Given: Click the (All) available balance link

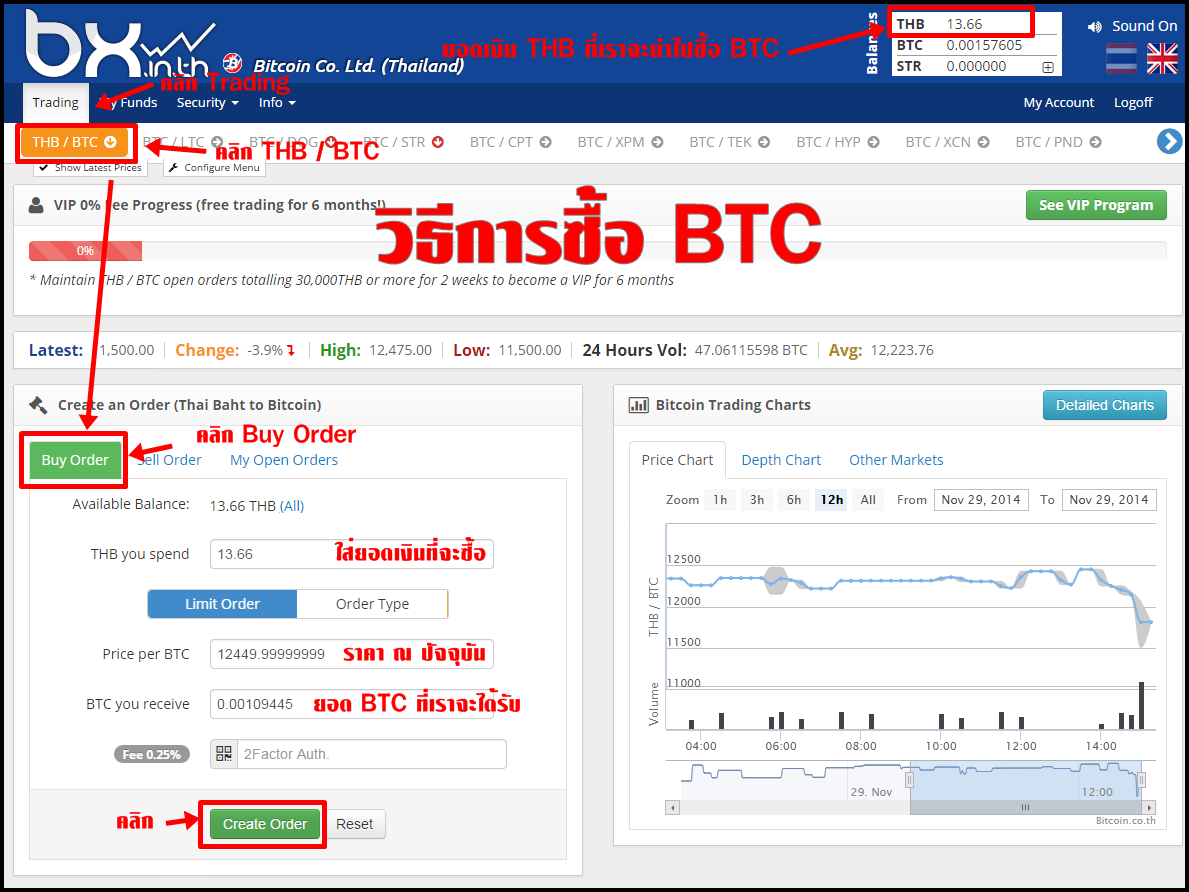Looking at the screenshot, I should (292, 506).
